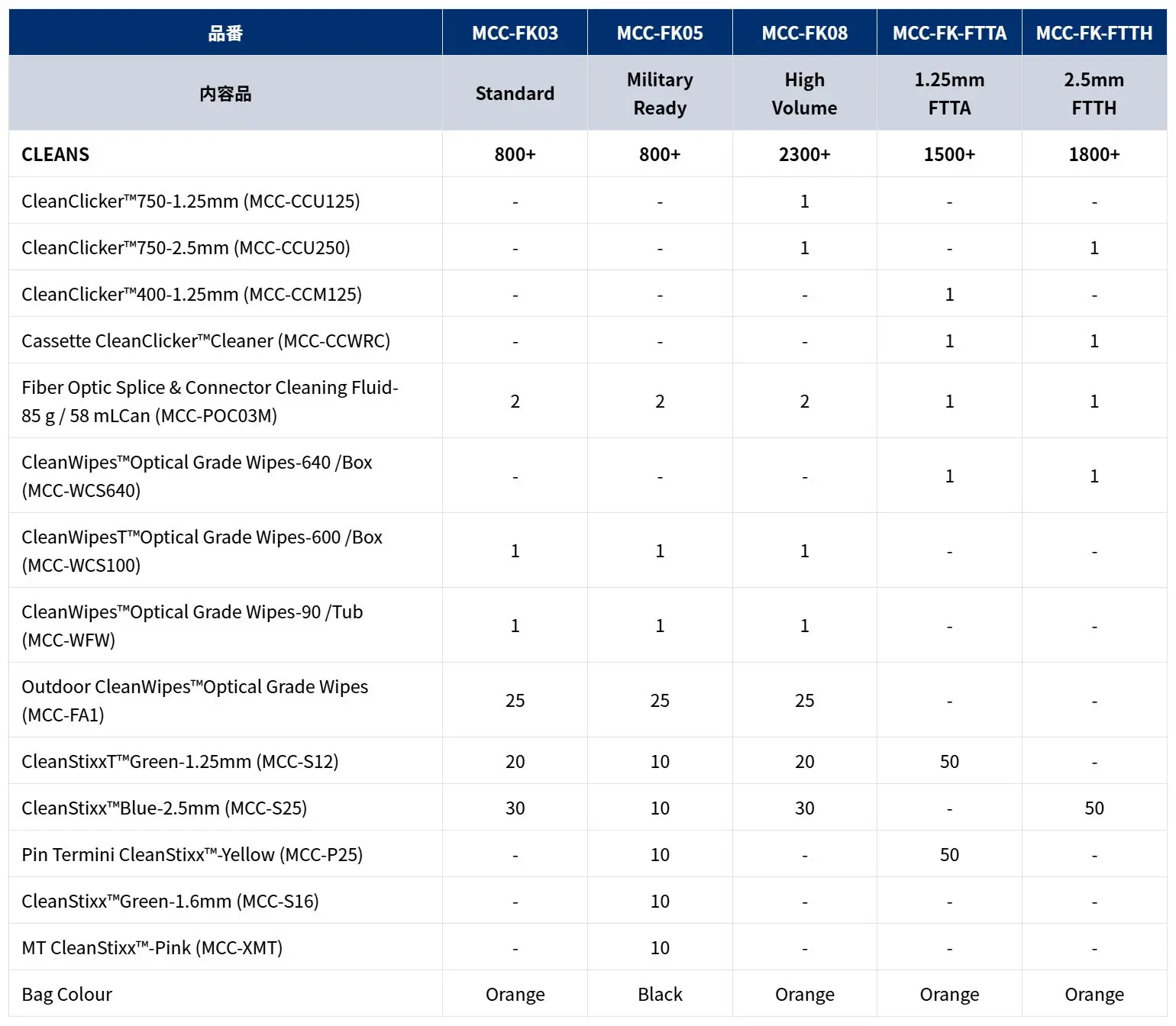Select Outdoor CleanWipes Optical Grade Wipes label
The image size is (1176, 1026).
tap(195, 700)
